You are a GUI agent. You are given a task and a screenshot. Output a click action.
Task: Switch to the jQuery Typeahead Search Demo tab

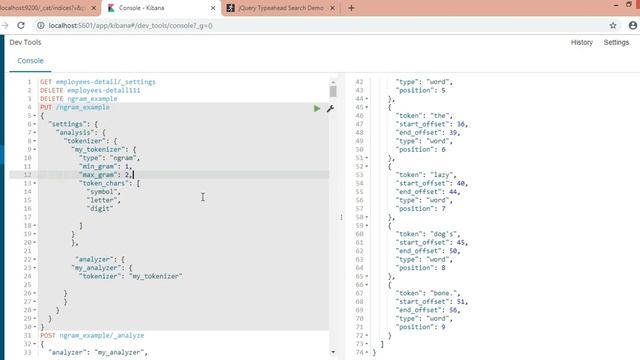281,8
